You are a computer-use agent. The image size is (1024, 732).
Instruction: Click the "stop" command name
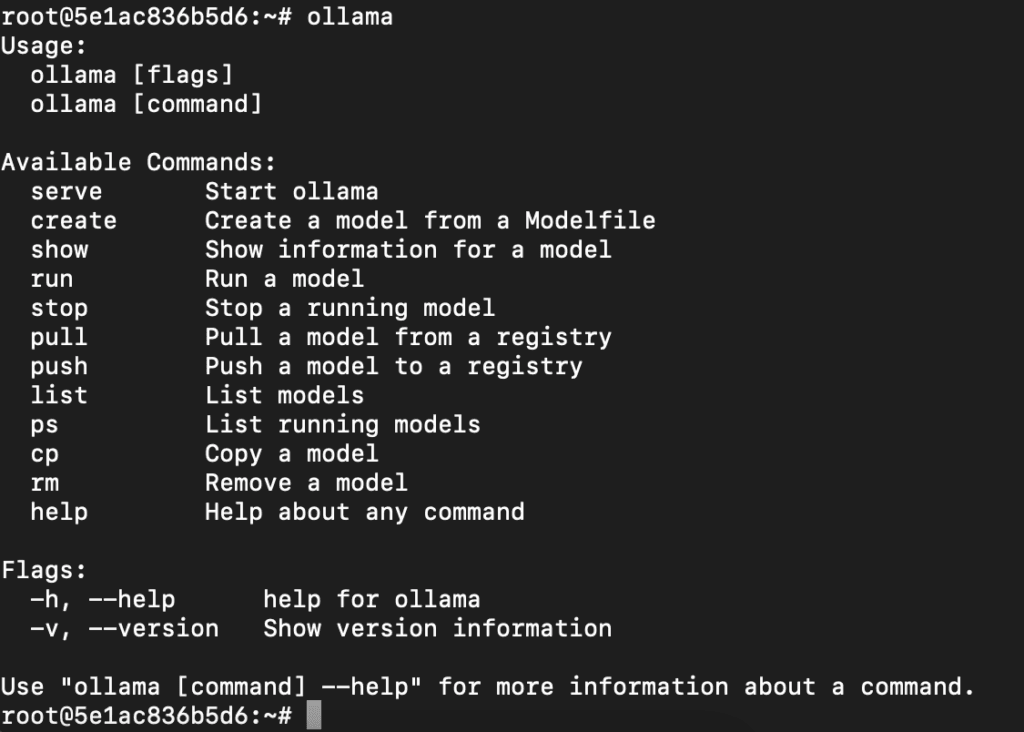(x=59, y=307)
